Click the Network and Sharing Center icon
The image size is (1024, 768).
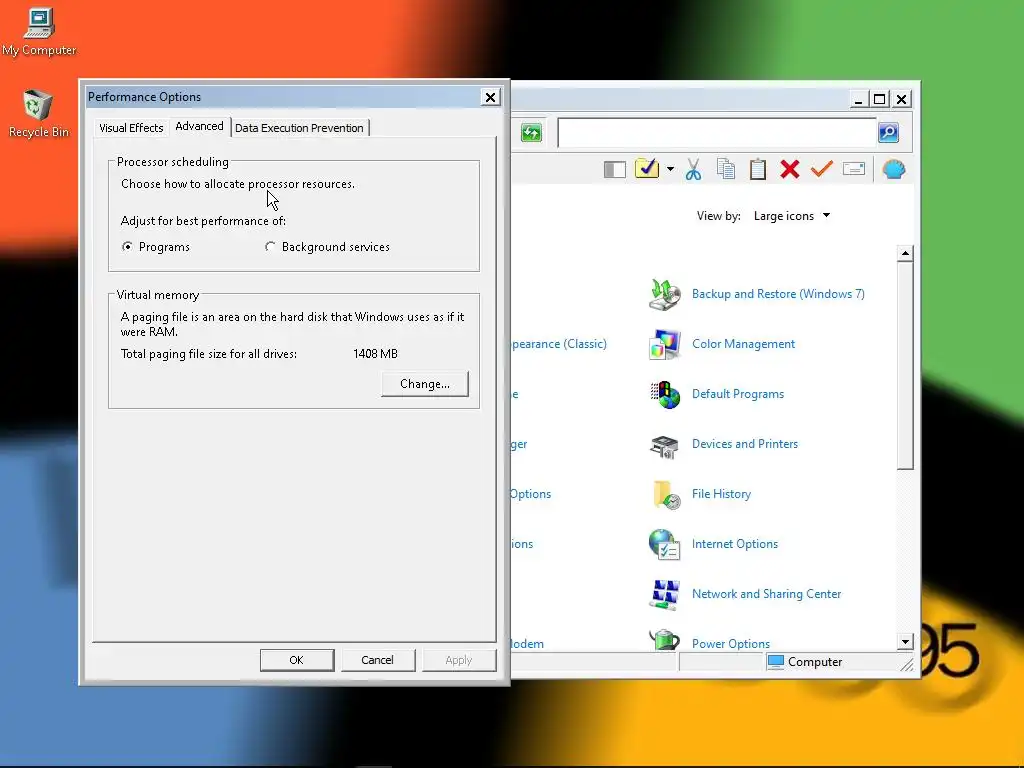665,594
